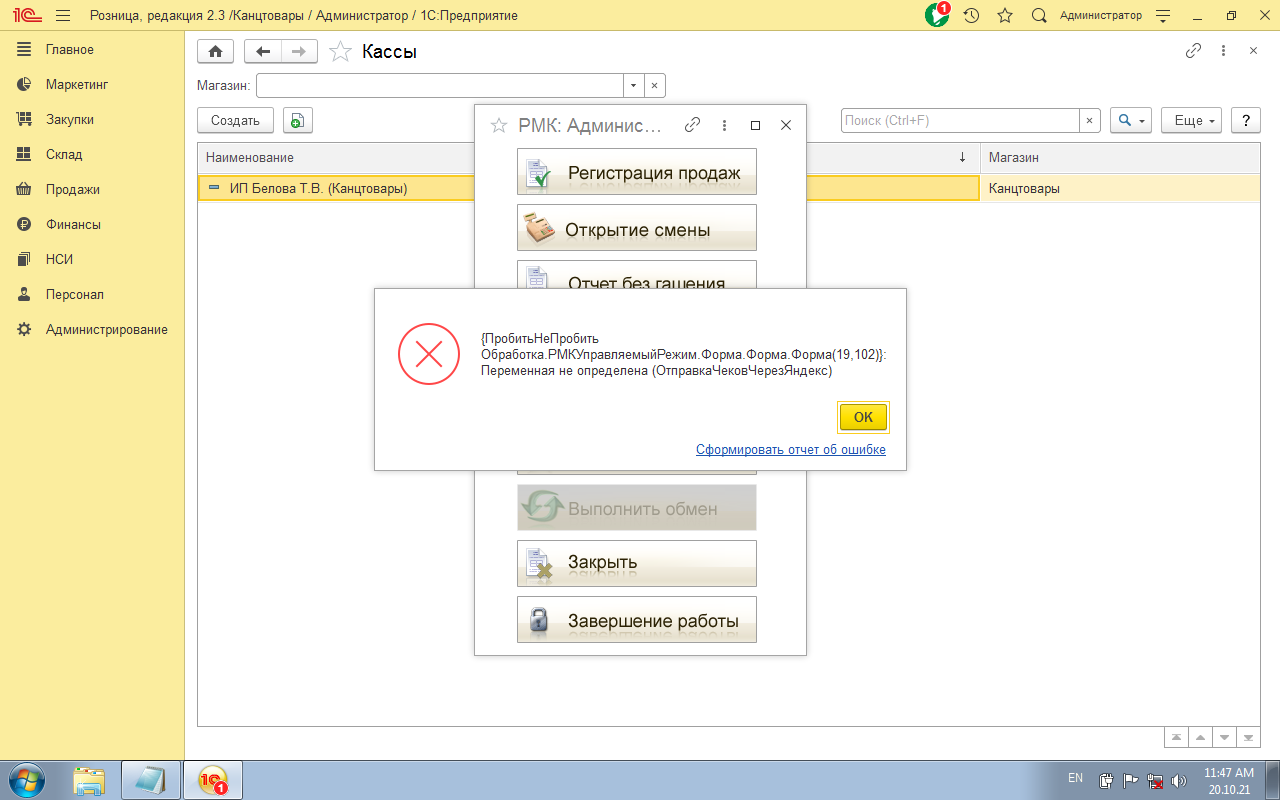Open Закупки section in sidebar

pos(70,119)
